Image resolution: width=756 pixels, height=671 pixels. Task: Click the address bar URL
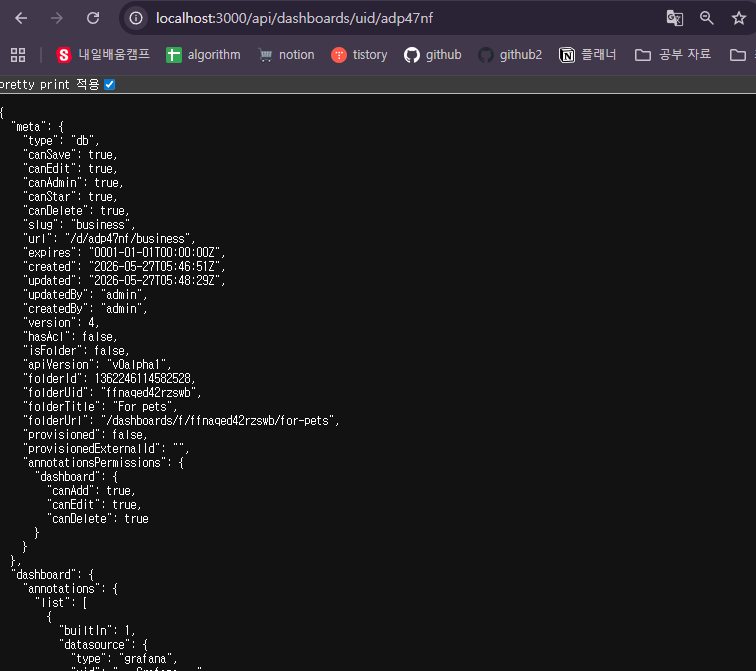(x=294, y=18)
